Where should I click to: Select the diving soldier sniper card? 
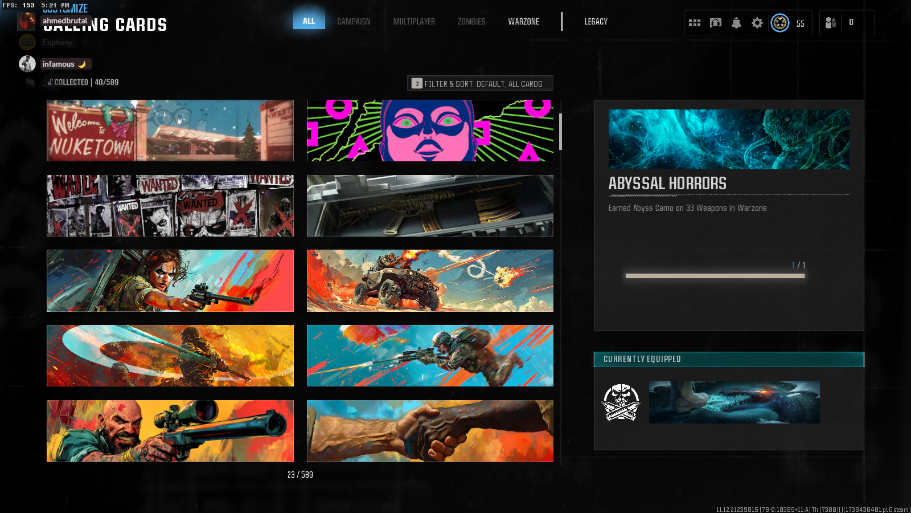point(430,356)
